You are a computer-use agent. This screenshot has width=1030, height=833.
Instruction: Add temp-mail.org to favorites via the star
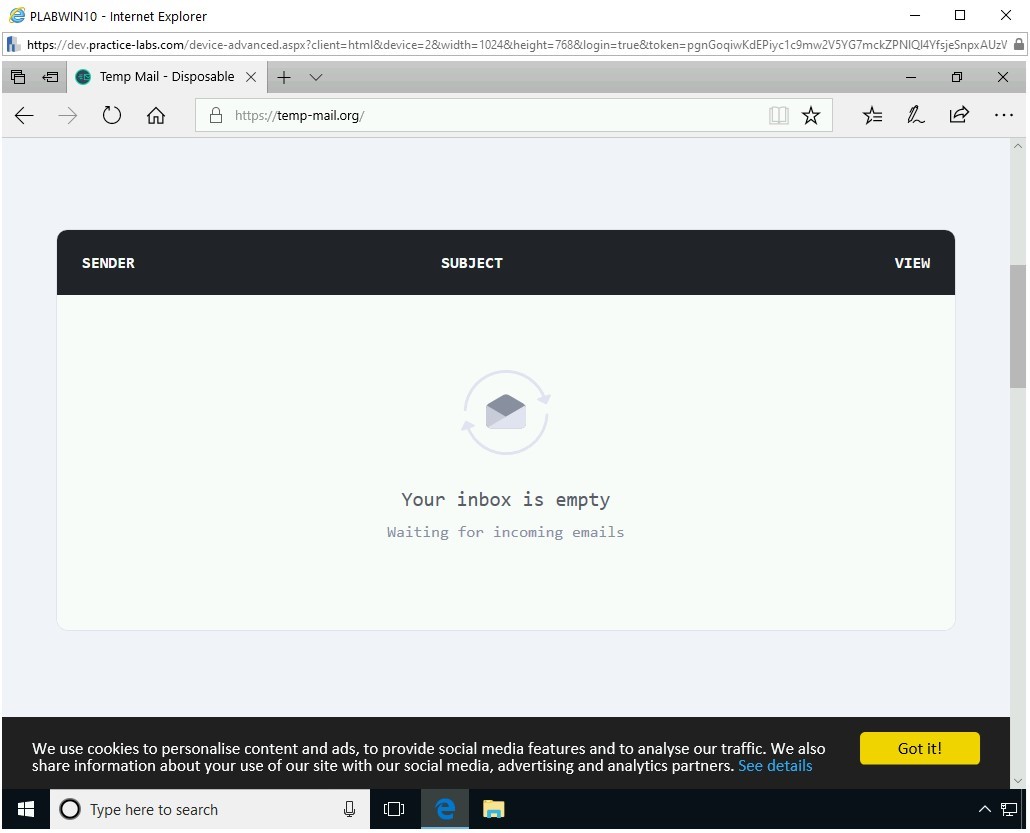pos(810,115)
